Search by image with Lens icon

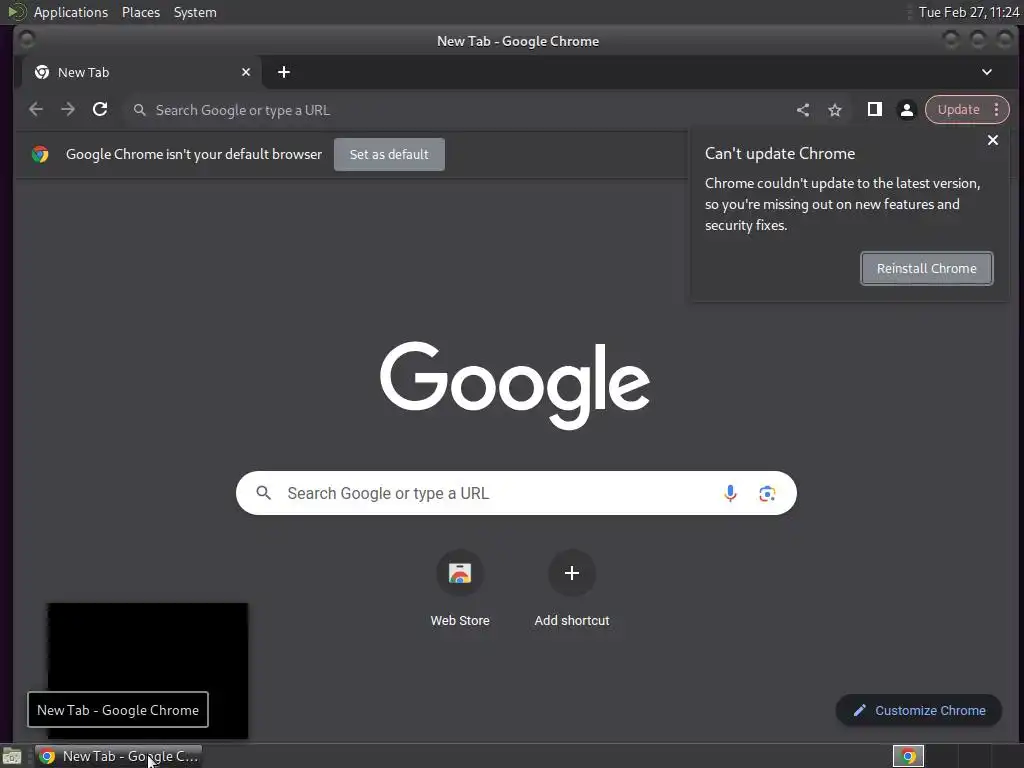click(767, 493)
